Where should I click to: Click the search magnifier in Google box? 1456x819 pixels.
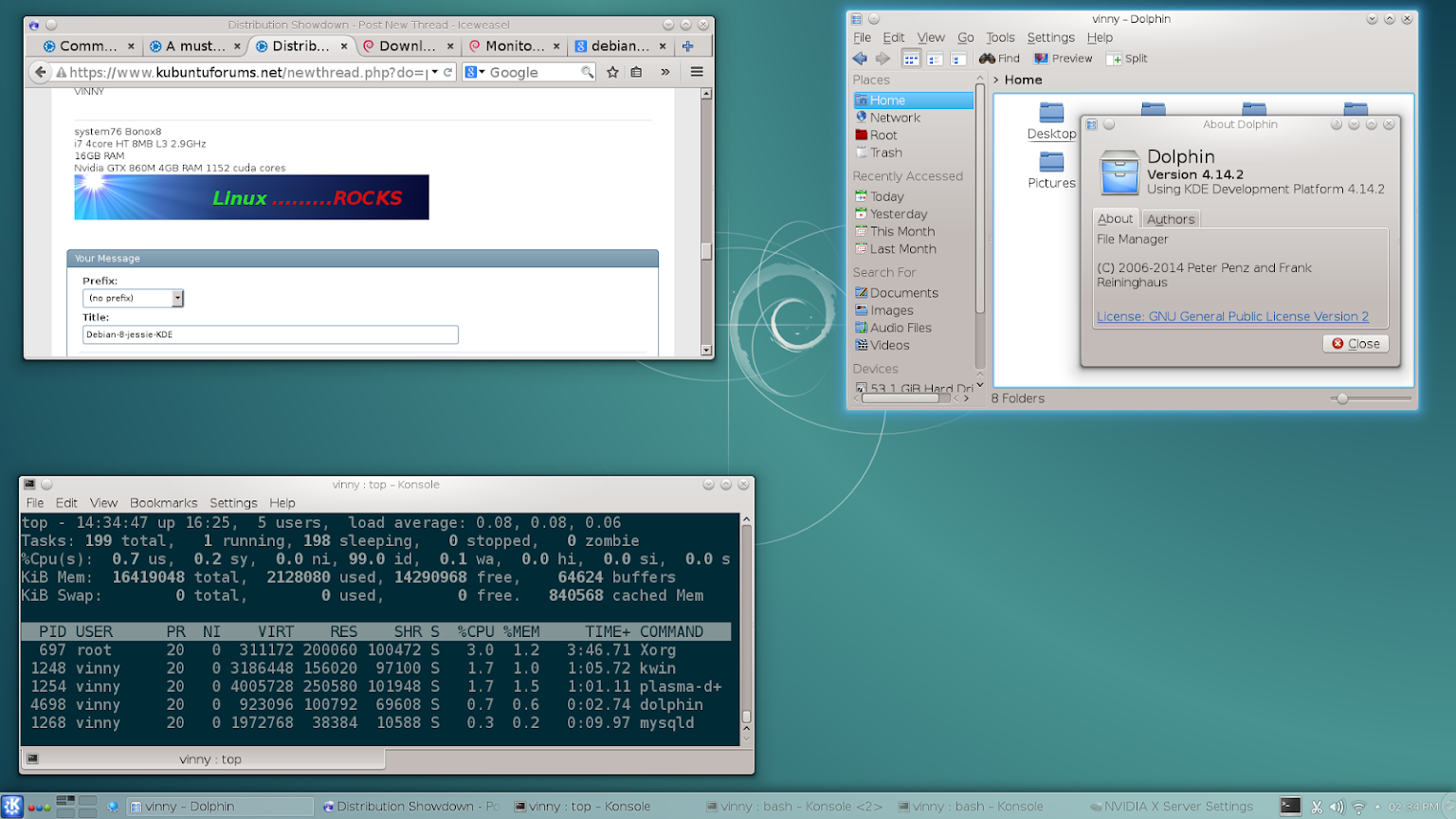tap(588, 72)
